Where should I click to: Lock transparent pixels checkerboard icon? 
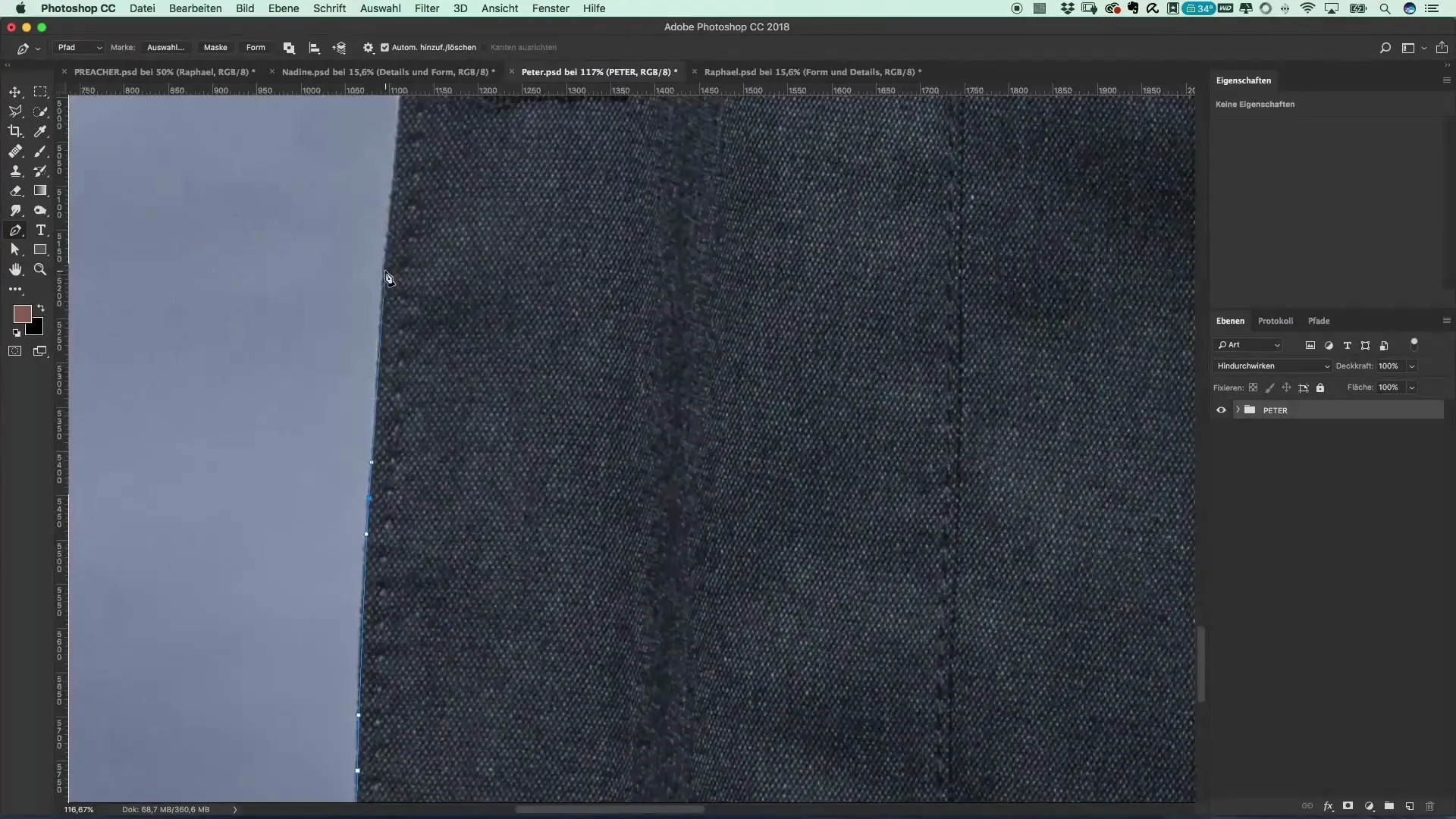[x=1253, y=388]
